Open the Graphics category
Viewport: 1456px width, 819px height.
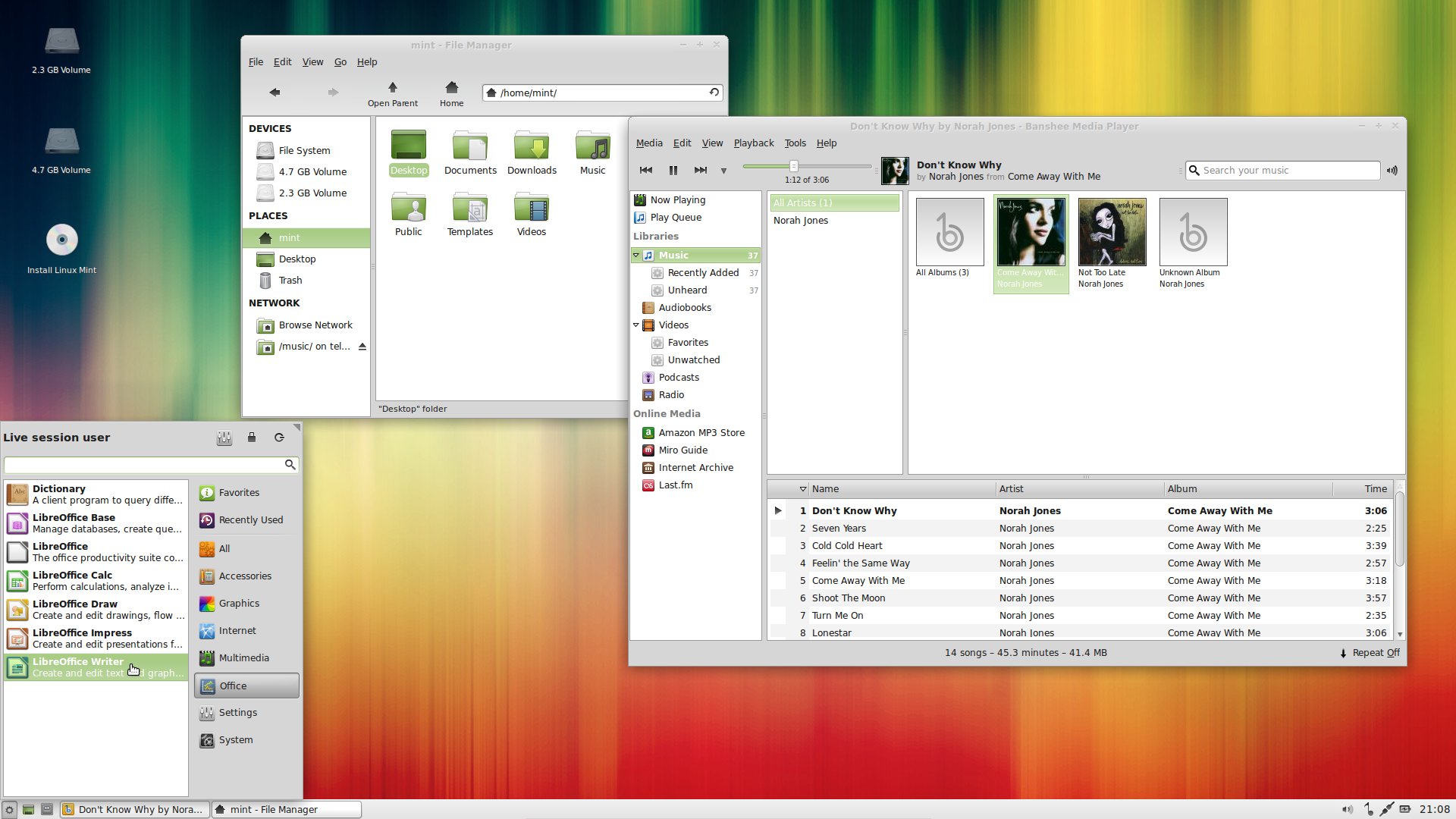[246, 604]
